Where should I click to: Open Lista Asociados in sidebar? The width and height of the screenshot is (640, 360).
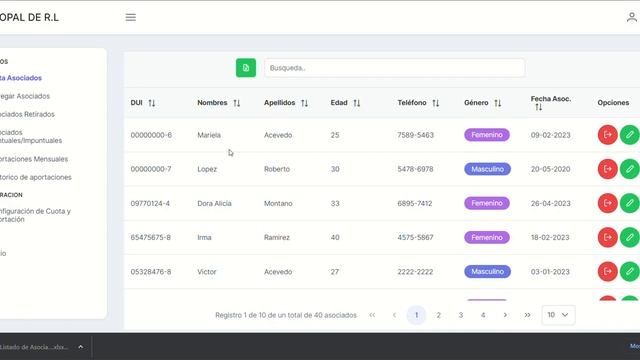[x=21, y=78]
